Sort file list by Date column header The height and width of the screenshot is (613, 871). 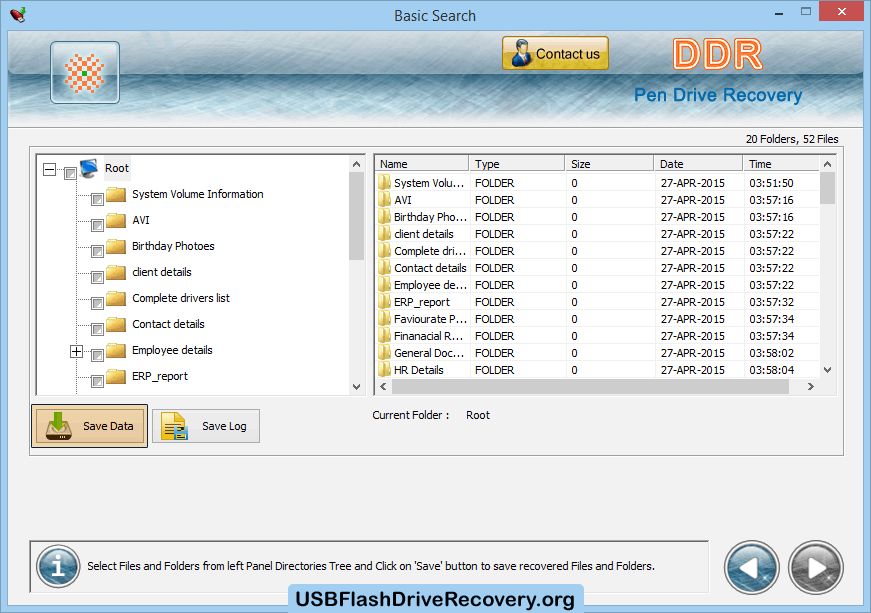[x=697, y=164]
